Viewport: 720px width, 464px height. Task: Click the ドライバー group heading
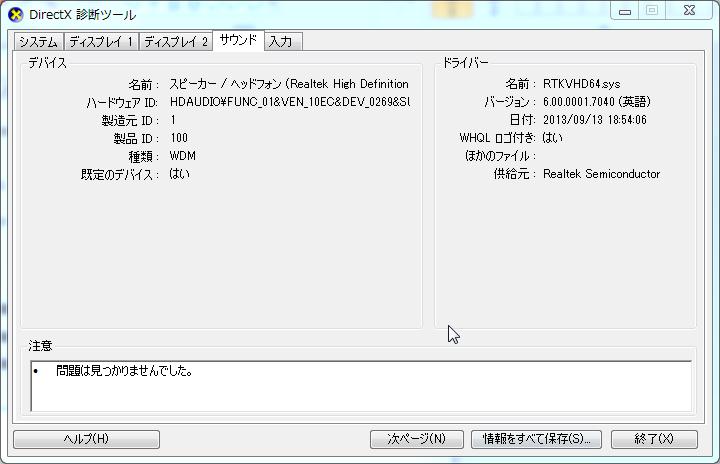[x=465, y=63]
